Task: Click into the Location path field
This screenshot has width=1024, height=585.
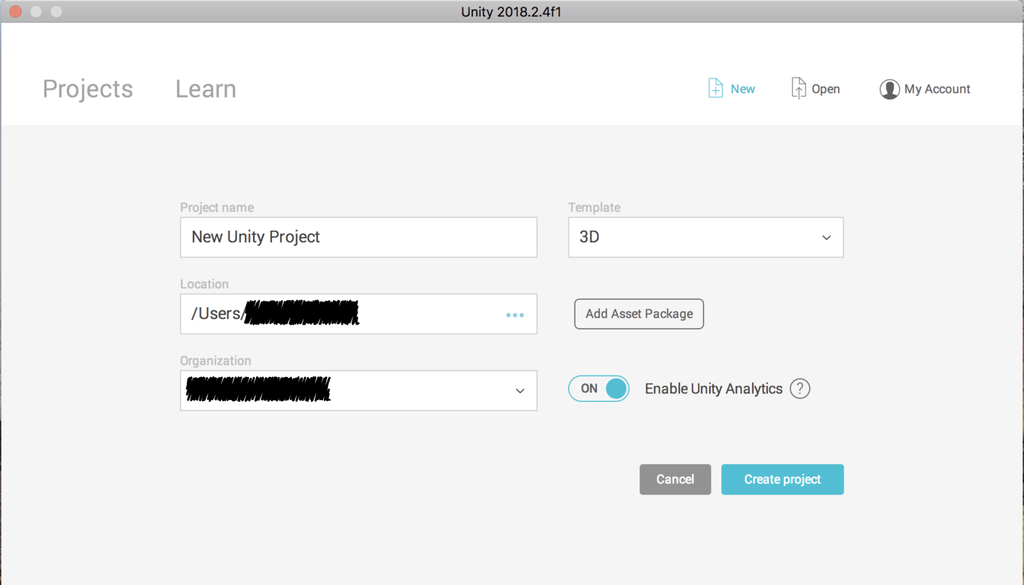Action: tap(359, 314)
